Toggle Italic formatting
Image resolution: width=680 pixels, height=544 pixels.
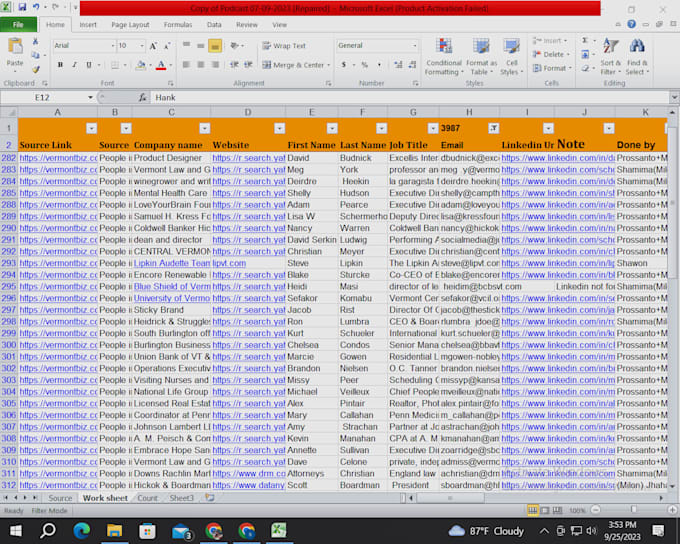pyautogui.click(x=74, y=65)
